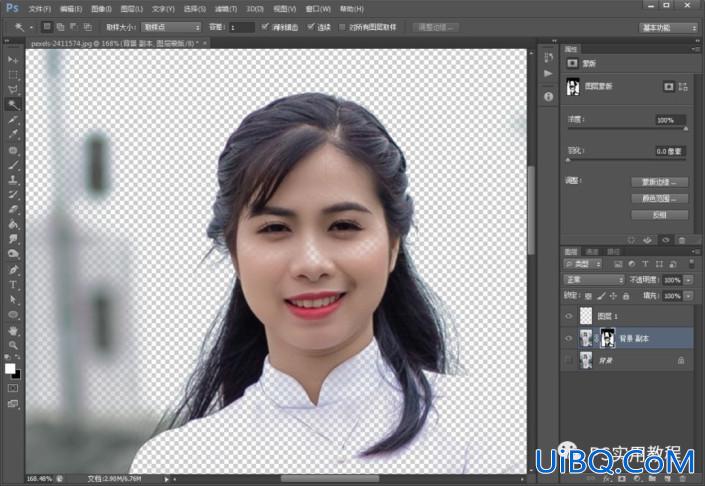Open the workspace (基本功能) dropdown
The height and width of the screenshot is (486, 705).
tap(668, 28)
